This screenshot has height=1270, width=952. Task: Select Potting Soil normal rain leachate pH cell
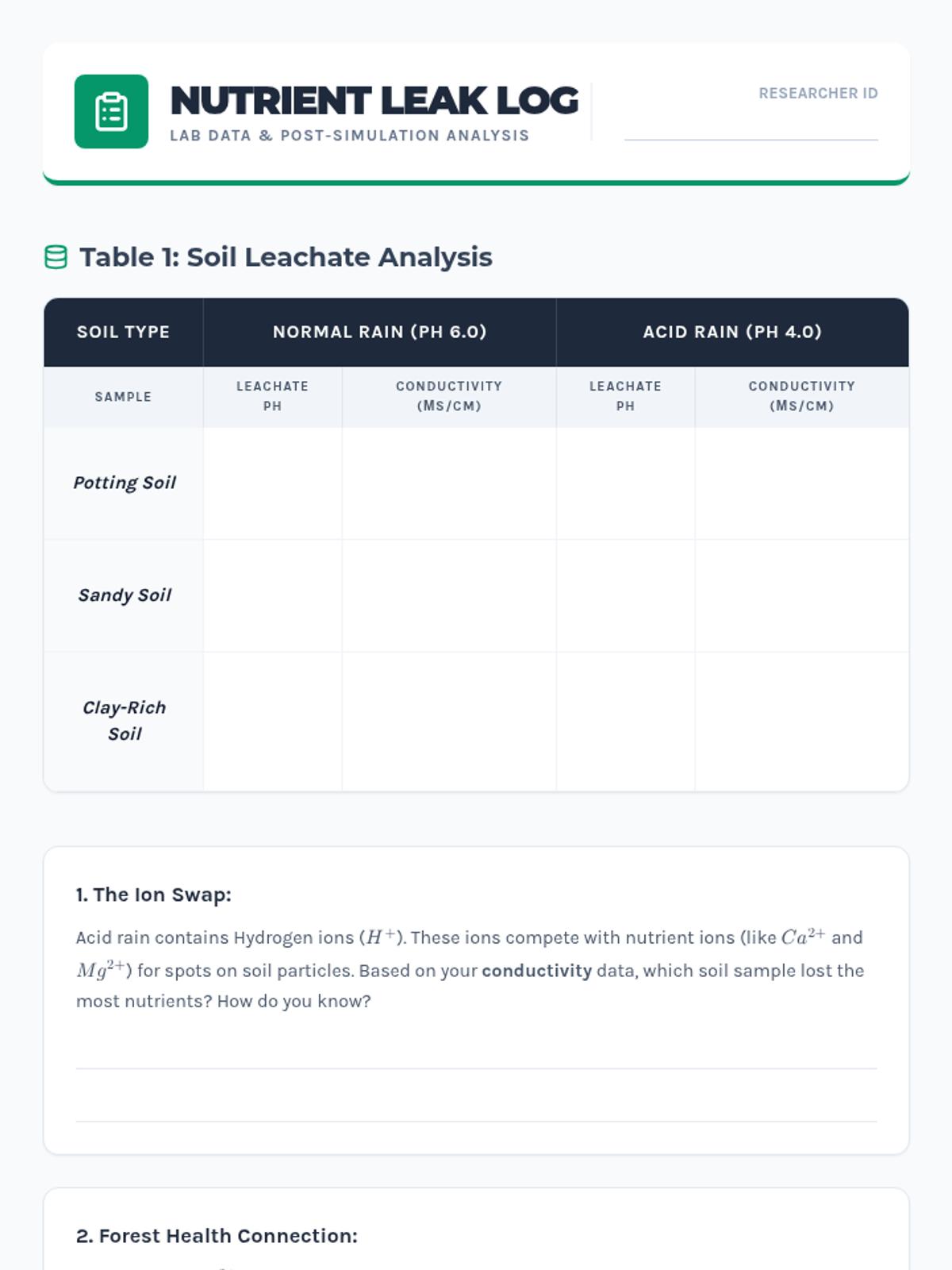point(273,483)
